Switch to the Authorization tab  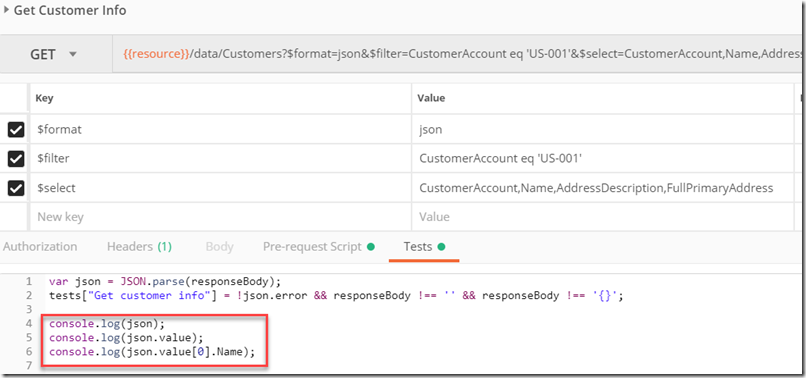(x=40, y=247)
